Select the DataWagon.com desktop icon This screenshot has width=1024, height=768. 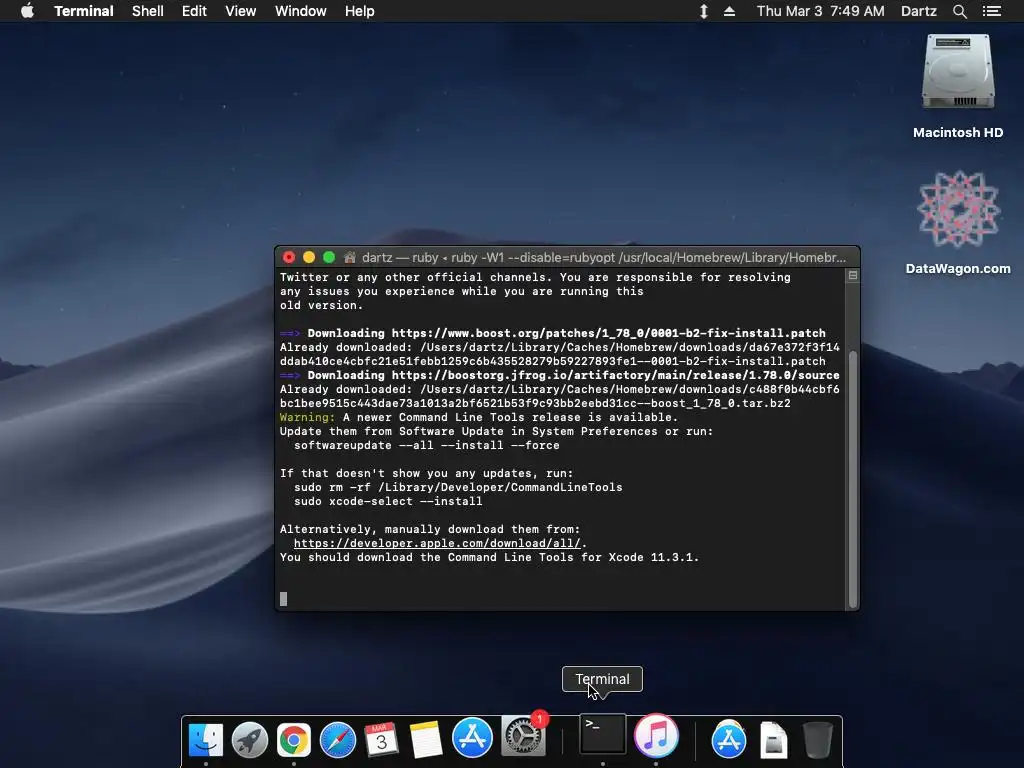coord(958,210)
